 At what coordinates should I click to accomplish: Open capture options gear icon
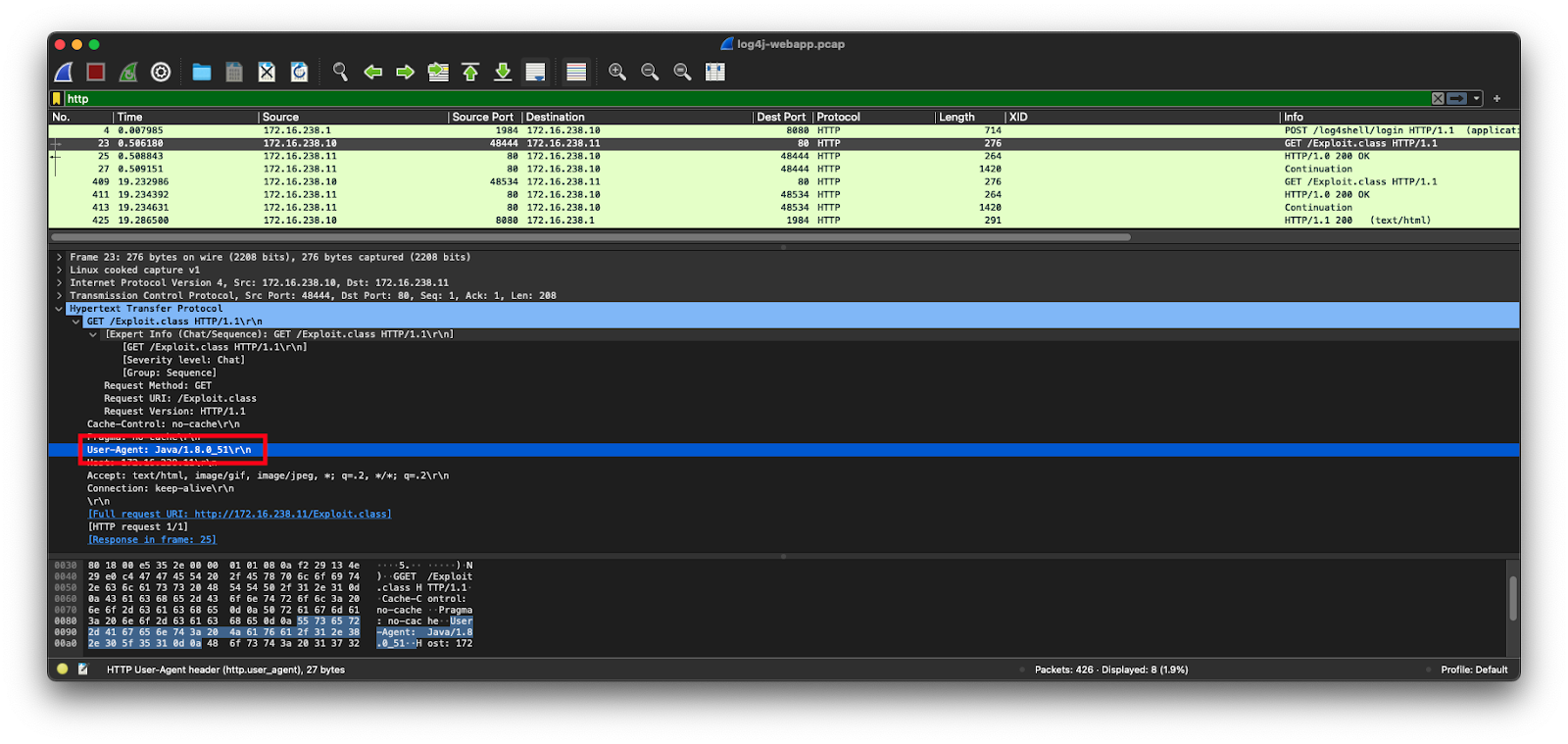pos(161,72)
